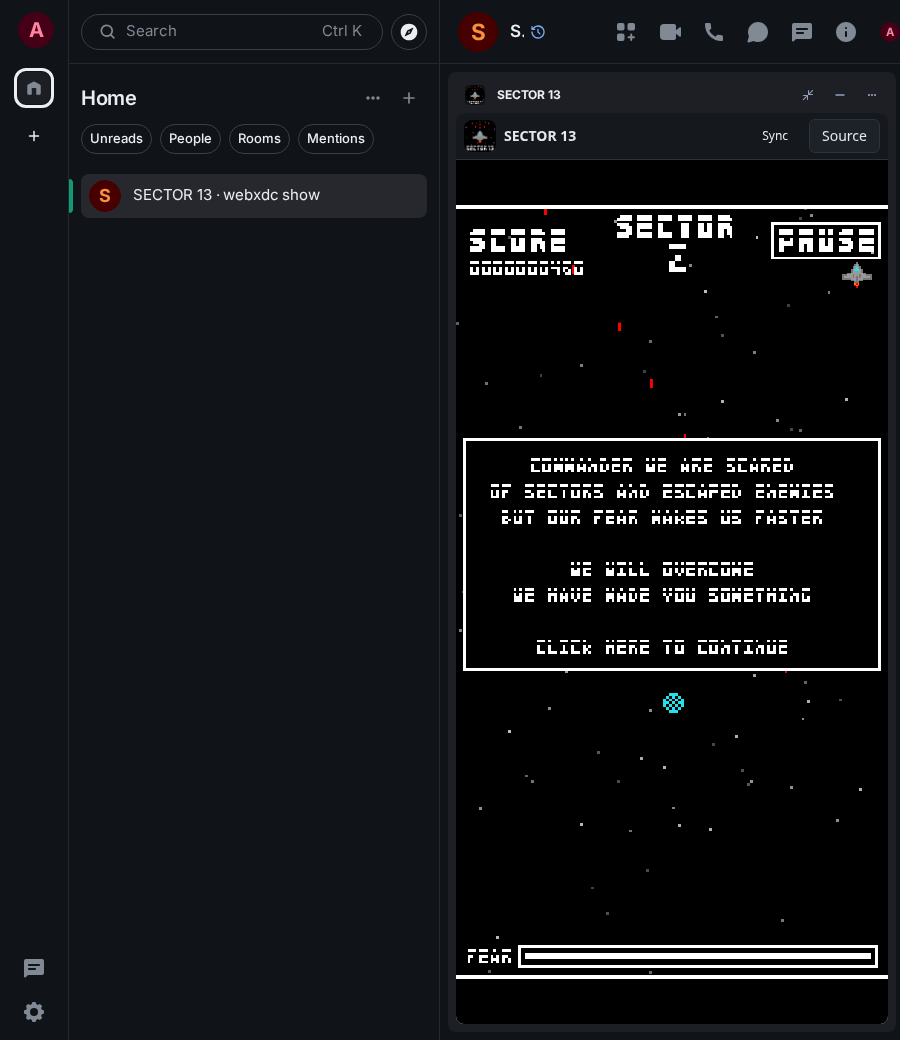
Task: Open the chat bubble icon in header
Action: [757, 32]
